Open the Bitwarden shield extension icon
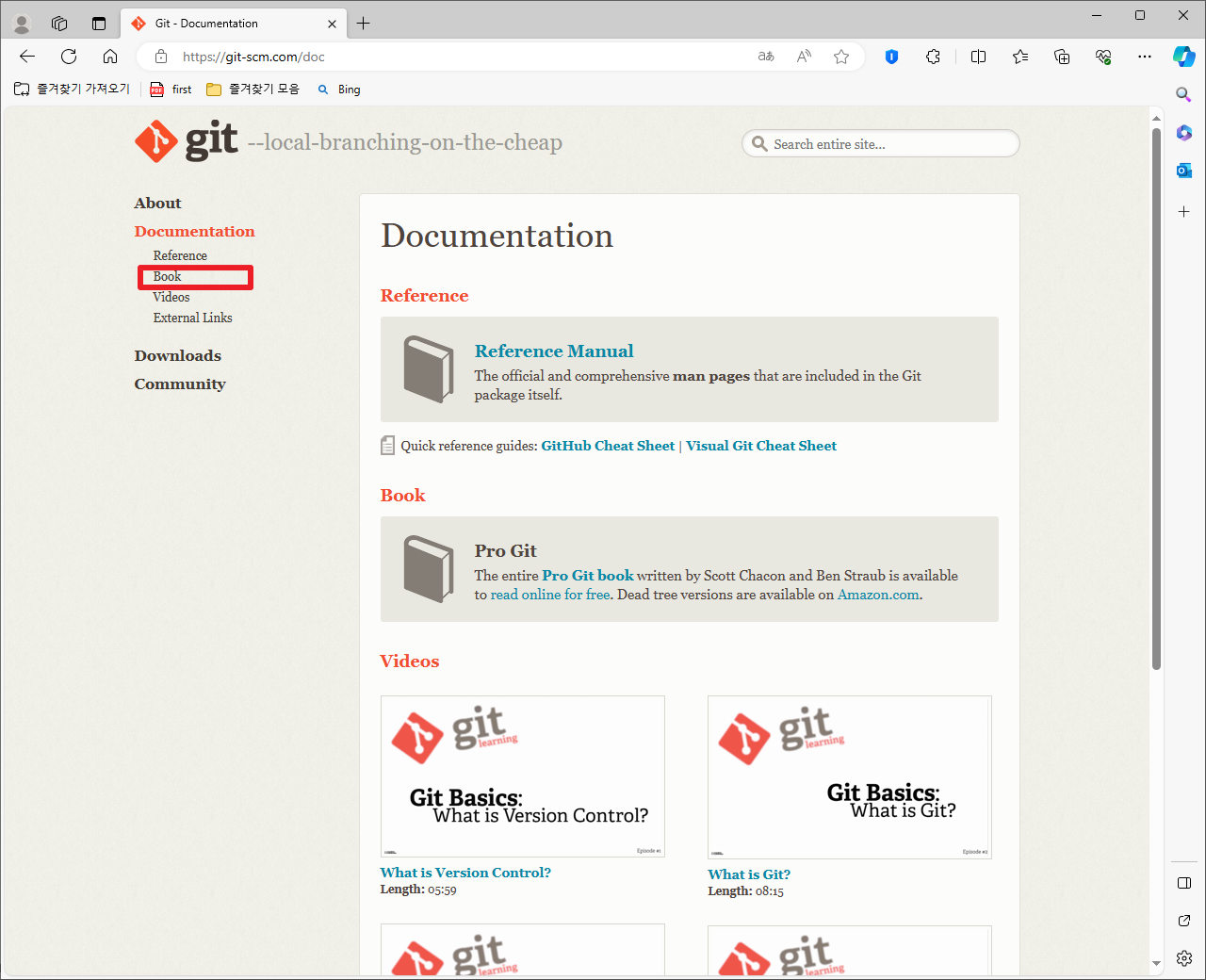 pyautogui.click(x=891, y=57)
